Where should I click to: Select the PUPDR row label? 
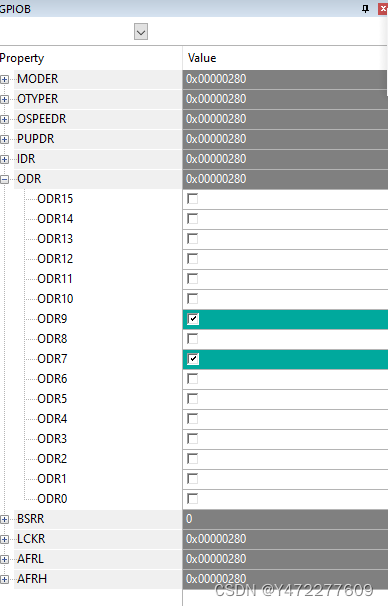[36, 139]
